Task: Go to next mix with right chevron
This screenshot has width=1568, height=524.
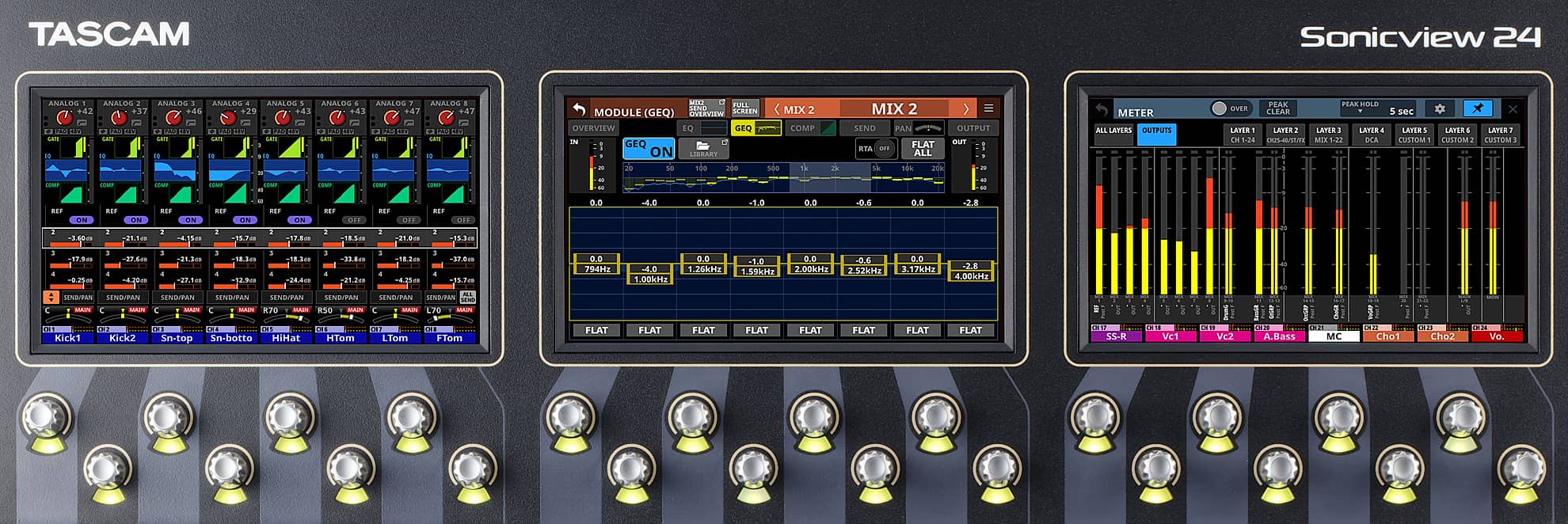Action: pos(965,109)
